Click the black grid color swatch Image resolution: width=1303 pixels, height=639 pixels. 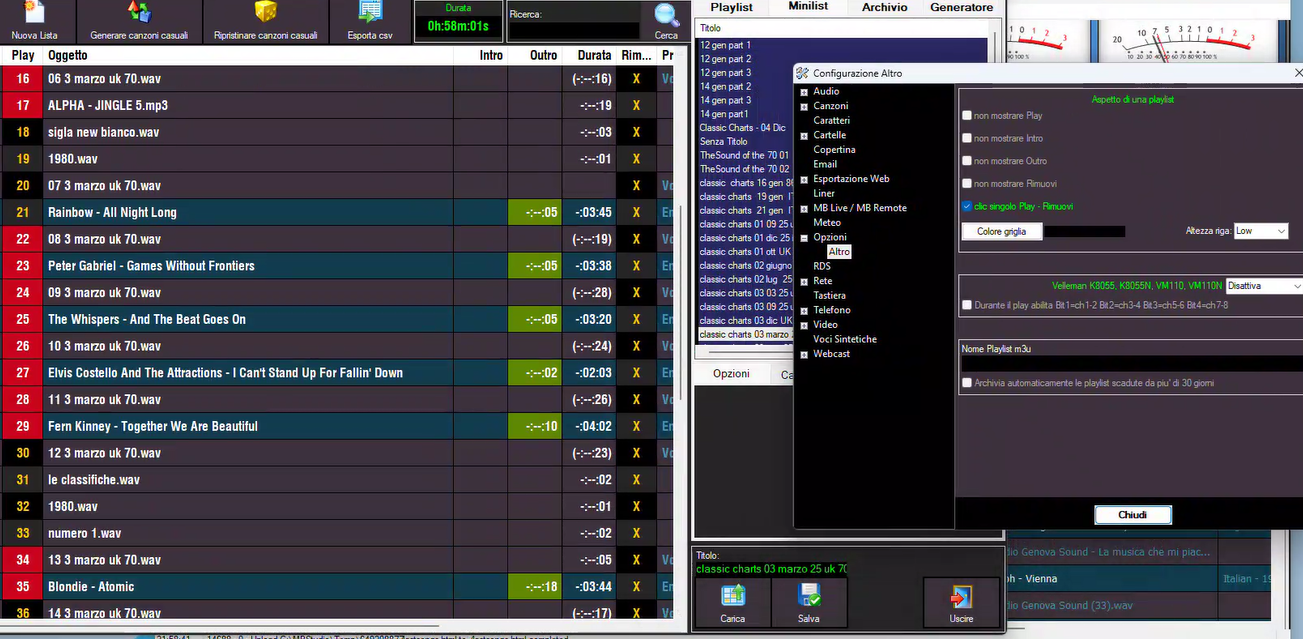pos(1084,232)
